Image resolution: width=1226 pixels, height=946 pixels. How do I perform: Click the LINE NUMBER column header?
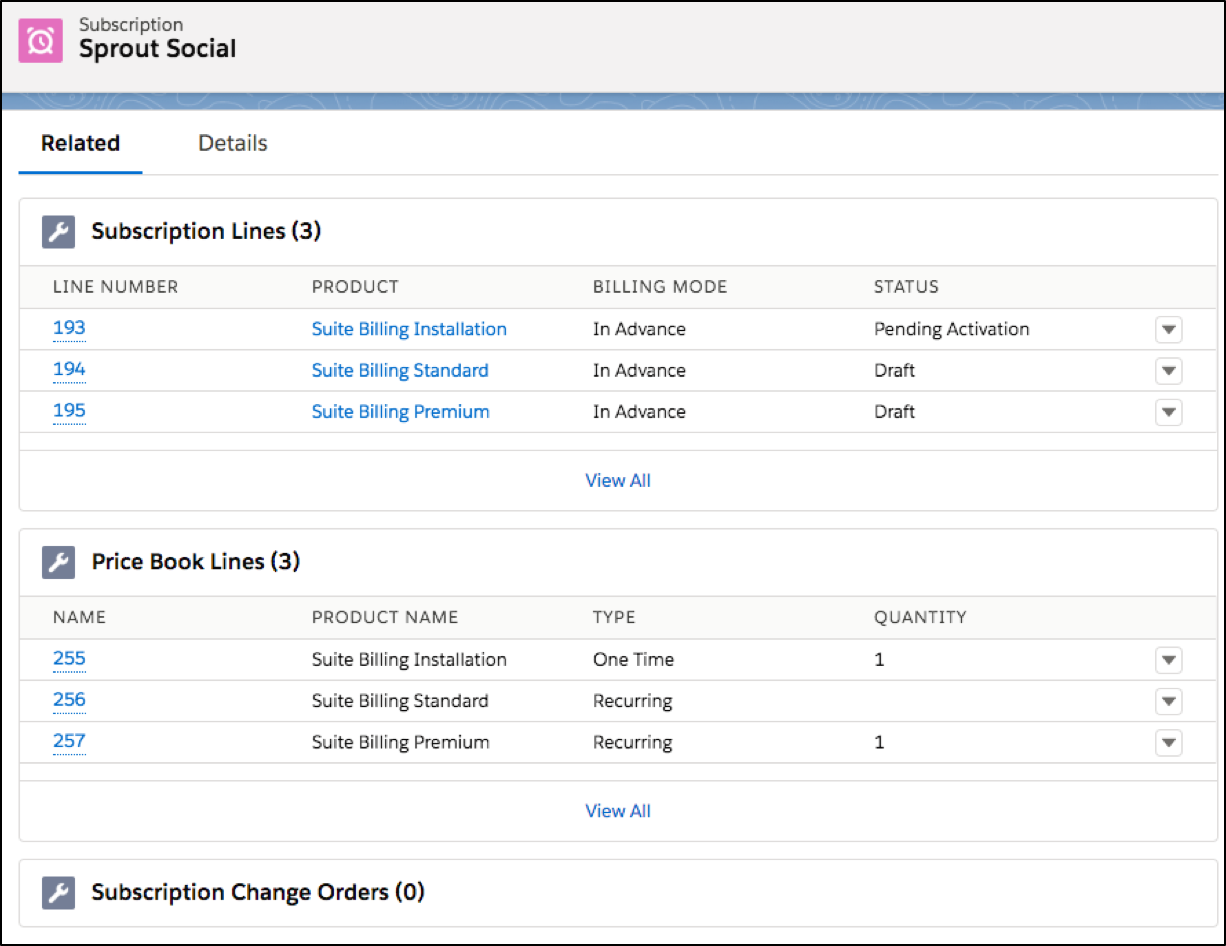tap(115, 287)
